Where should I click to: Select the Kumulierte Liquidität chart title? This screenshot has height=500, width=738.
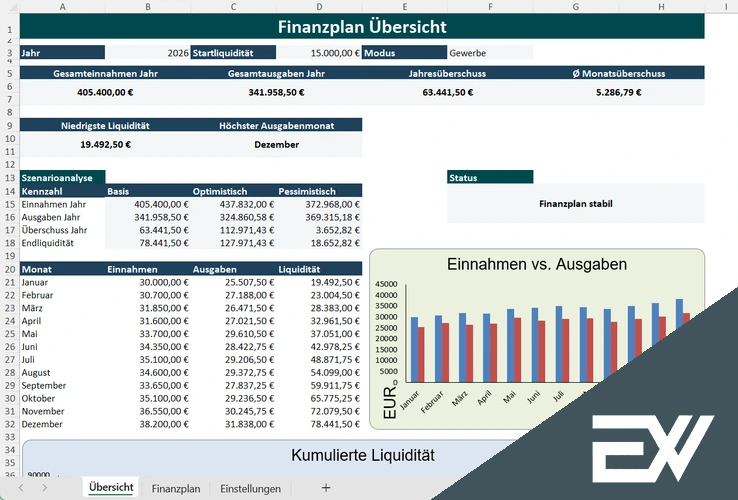tap(363, 455)
